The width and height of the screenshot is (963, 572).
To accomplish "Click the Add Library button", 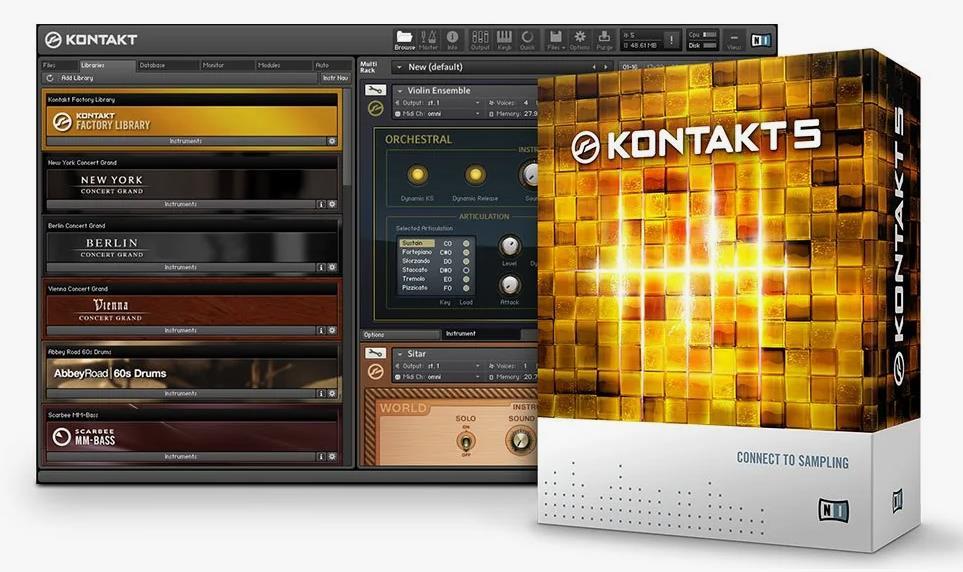I will (x=77, y=77).
